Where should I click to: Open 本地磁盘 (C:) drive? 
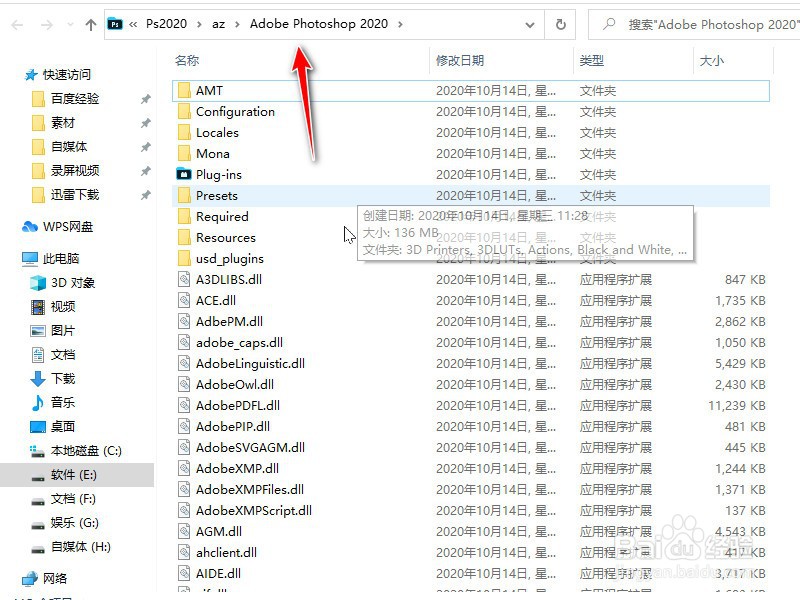(x=86, y=451)
